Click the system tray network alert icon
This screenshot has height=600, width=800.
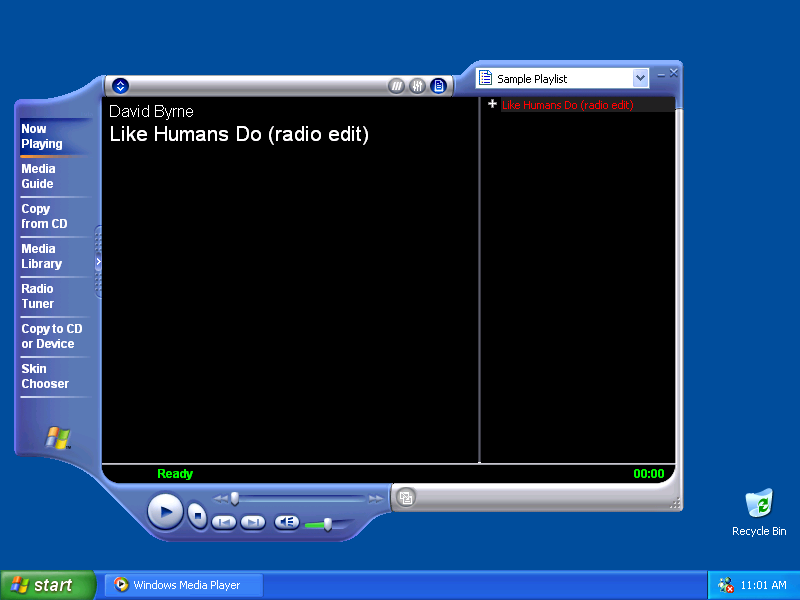point(725,585)
